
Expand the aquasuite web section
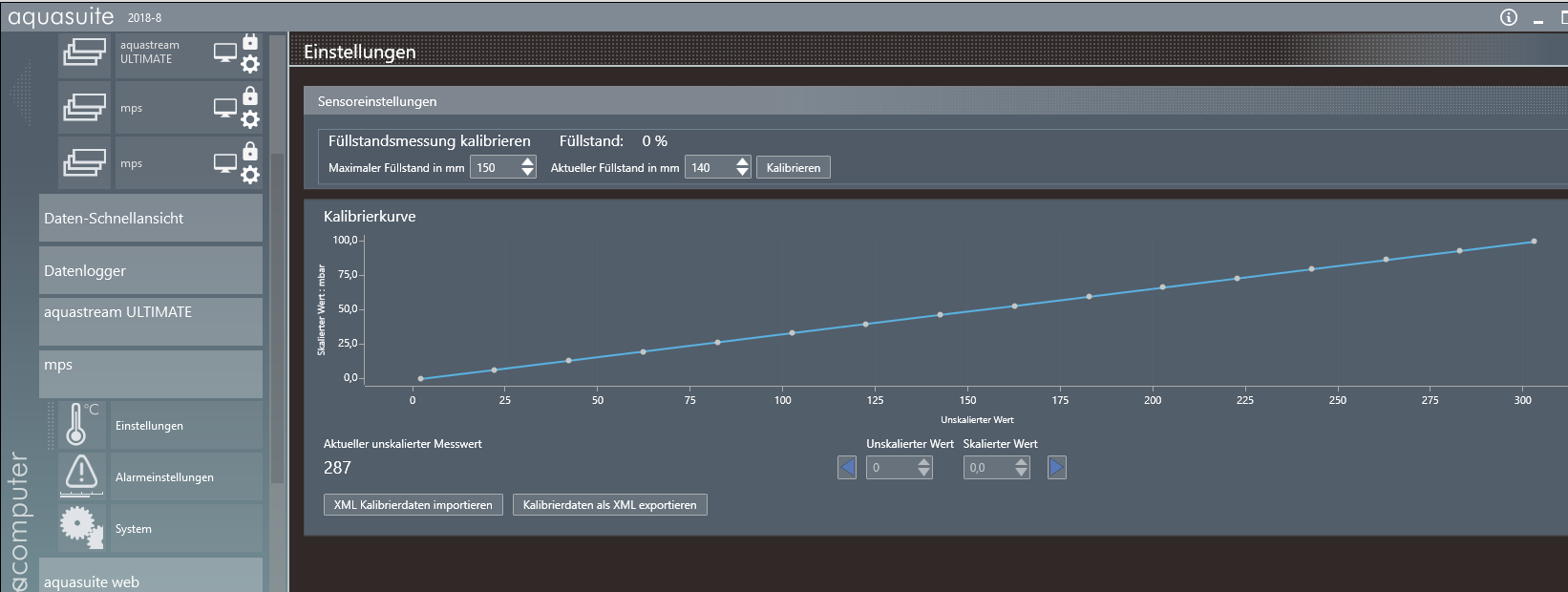[151, 579]
